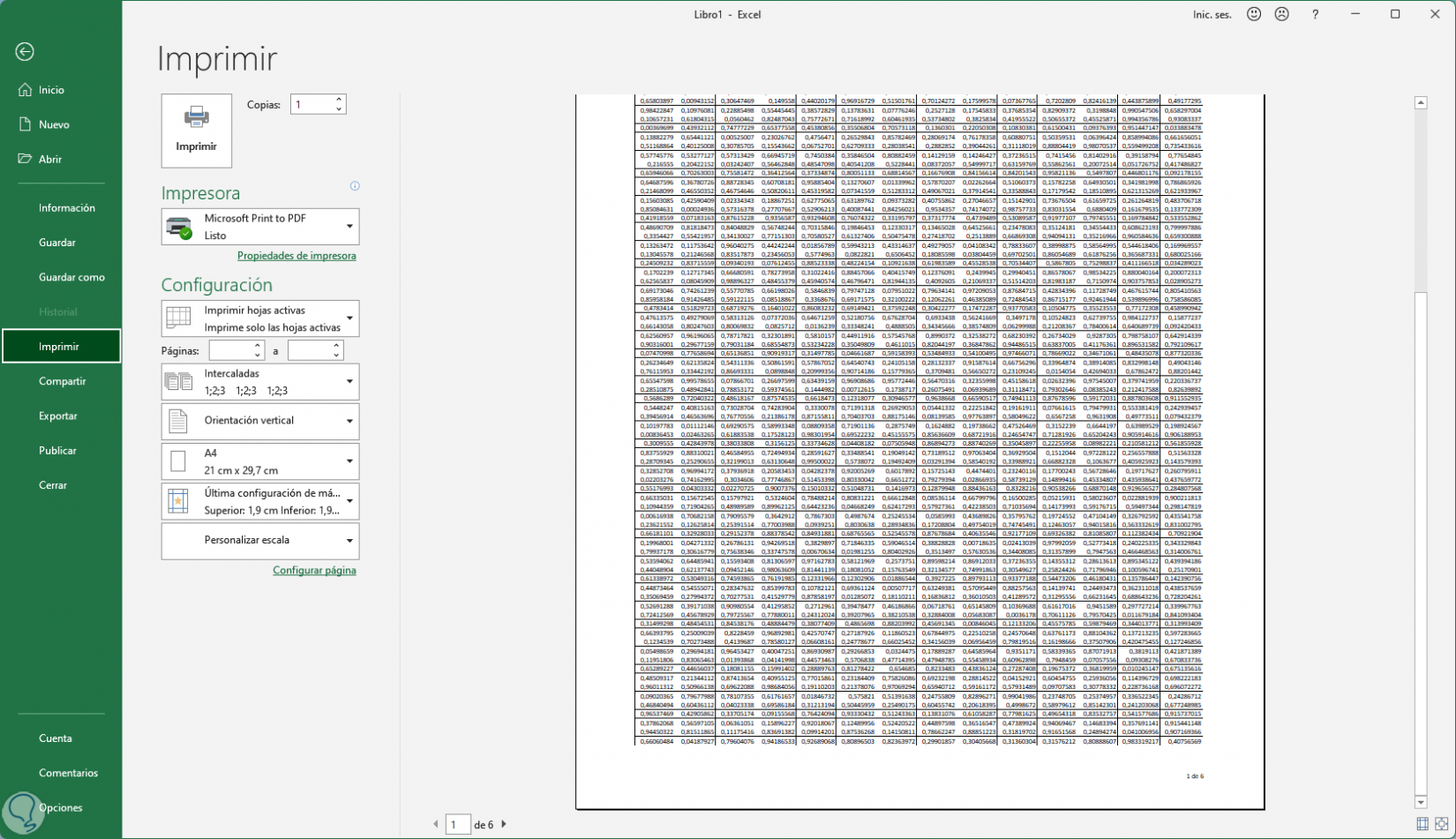Expand Personalizar escala dropdown
This screenshot has height=839, width=1456.
(260, 540)
